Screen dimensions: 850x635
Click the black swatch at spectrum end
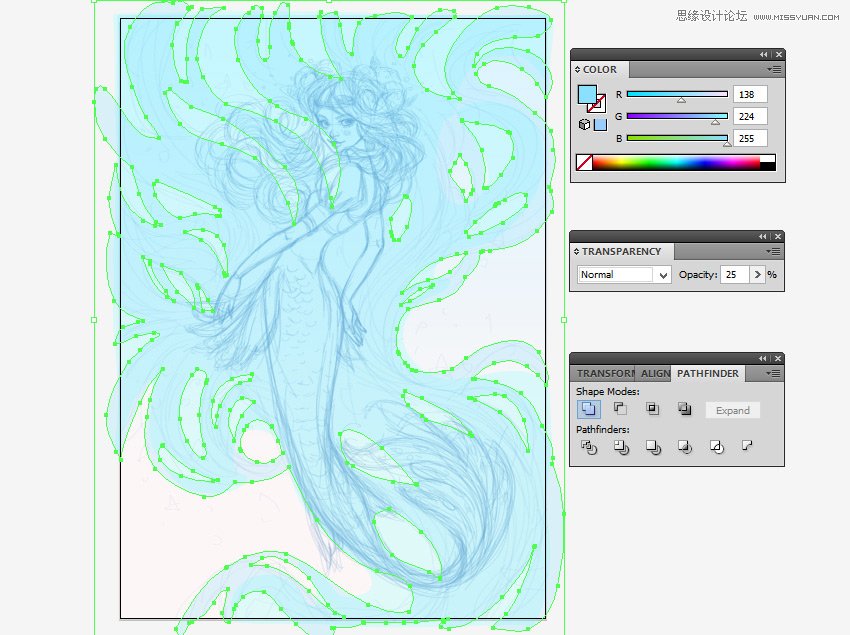pyautogui.click(x=768, y=166)
